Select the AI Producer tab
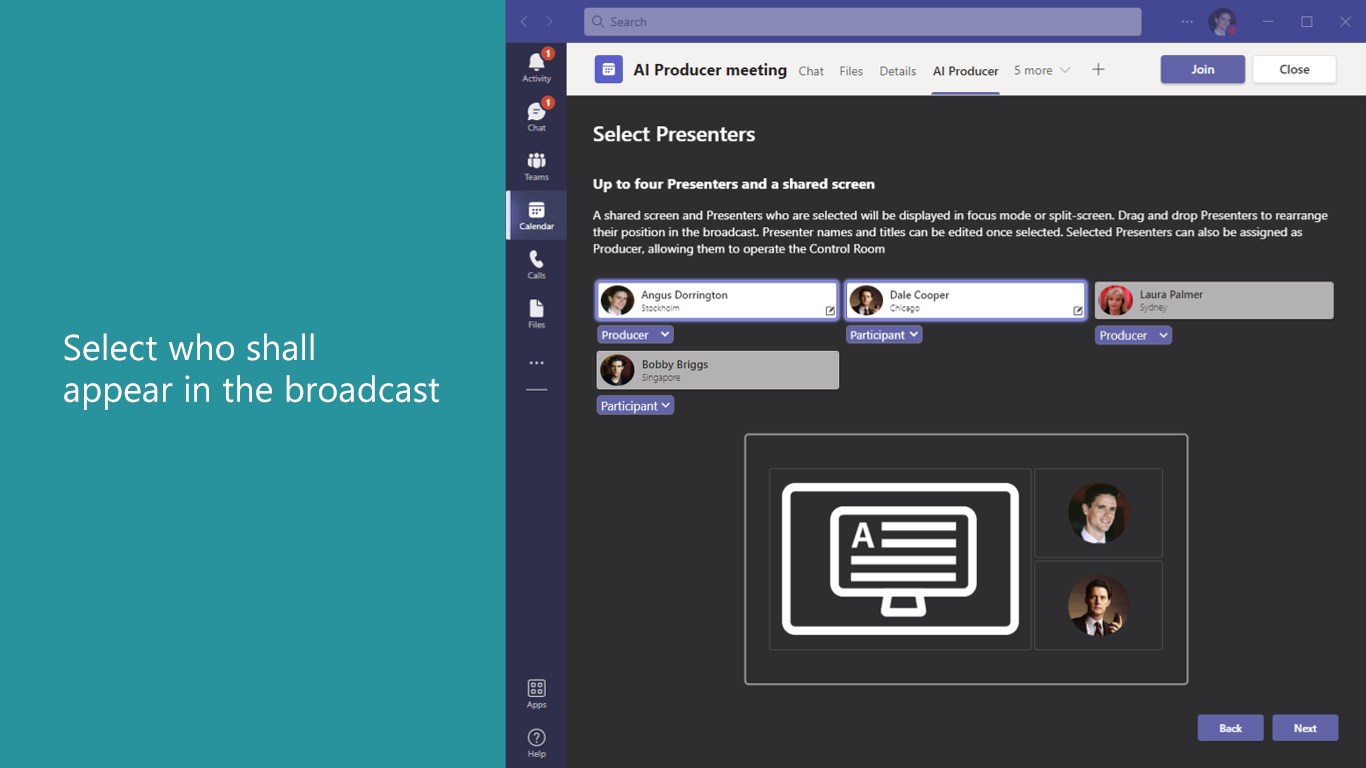 pyautogui.click(x=965, y=71)
